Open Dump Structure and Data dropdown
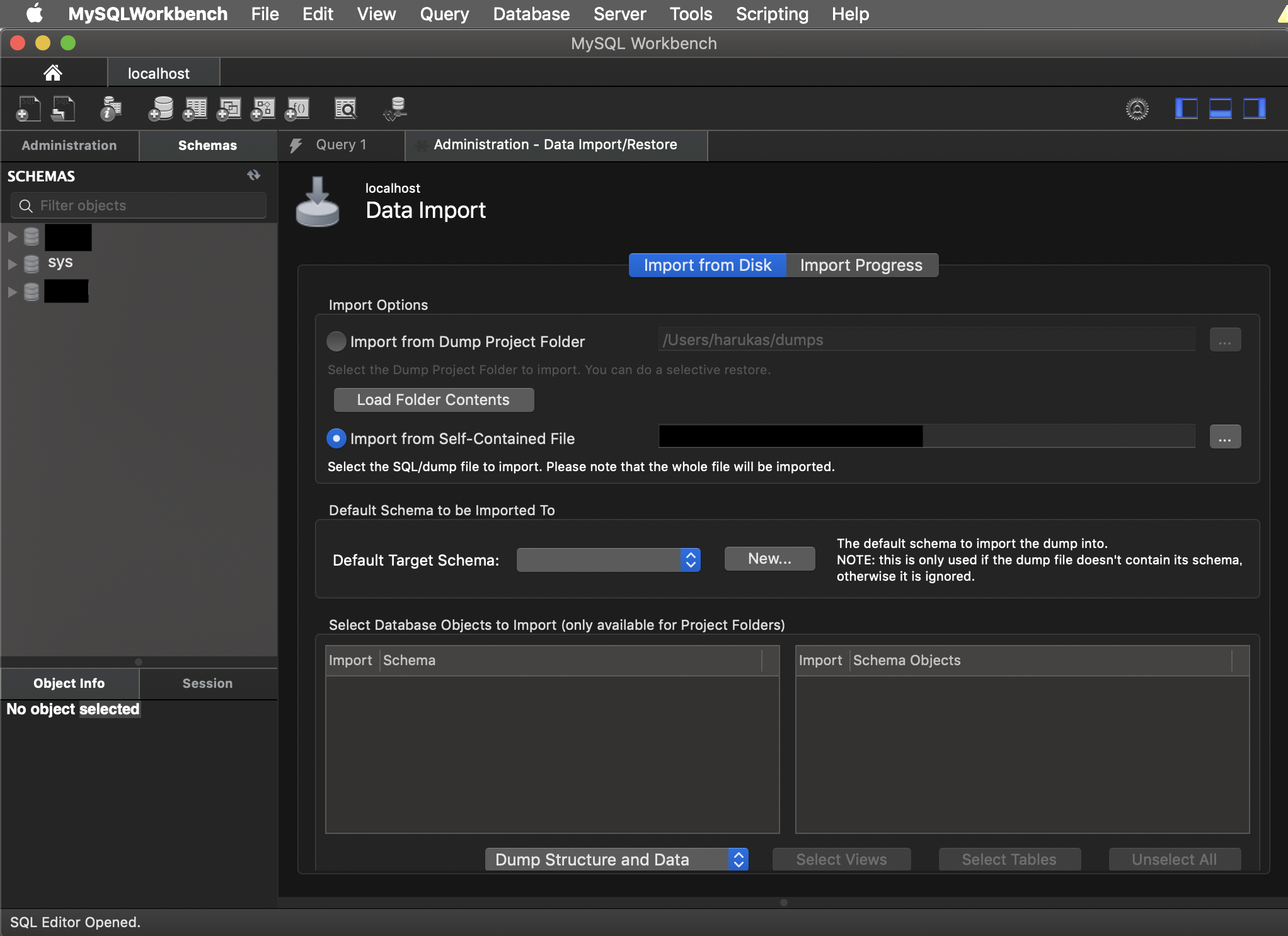 tap(616, 859)
